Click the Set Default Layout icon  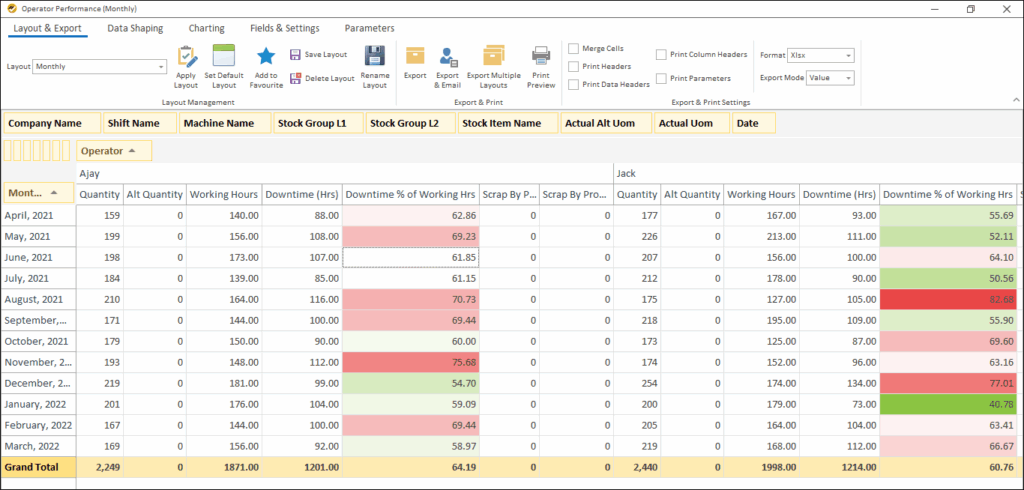(x=224, y=57)
